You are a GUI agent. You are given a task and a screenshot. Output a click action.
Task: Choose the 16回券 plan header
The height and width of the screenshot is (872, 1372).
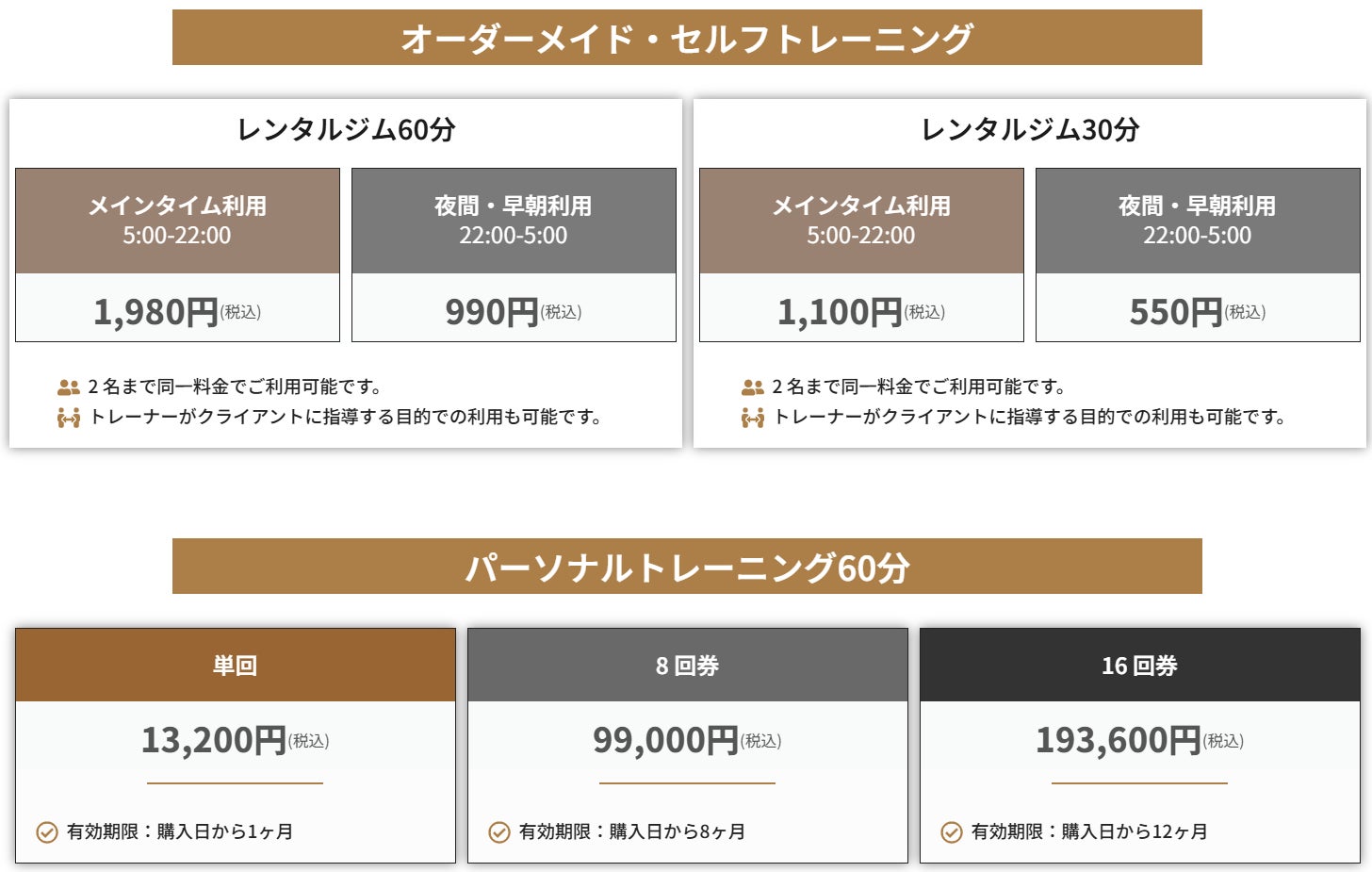1139,666
